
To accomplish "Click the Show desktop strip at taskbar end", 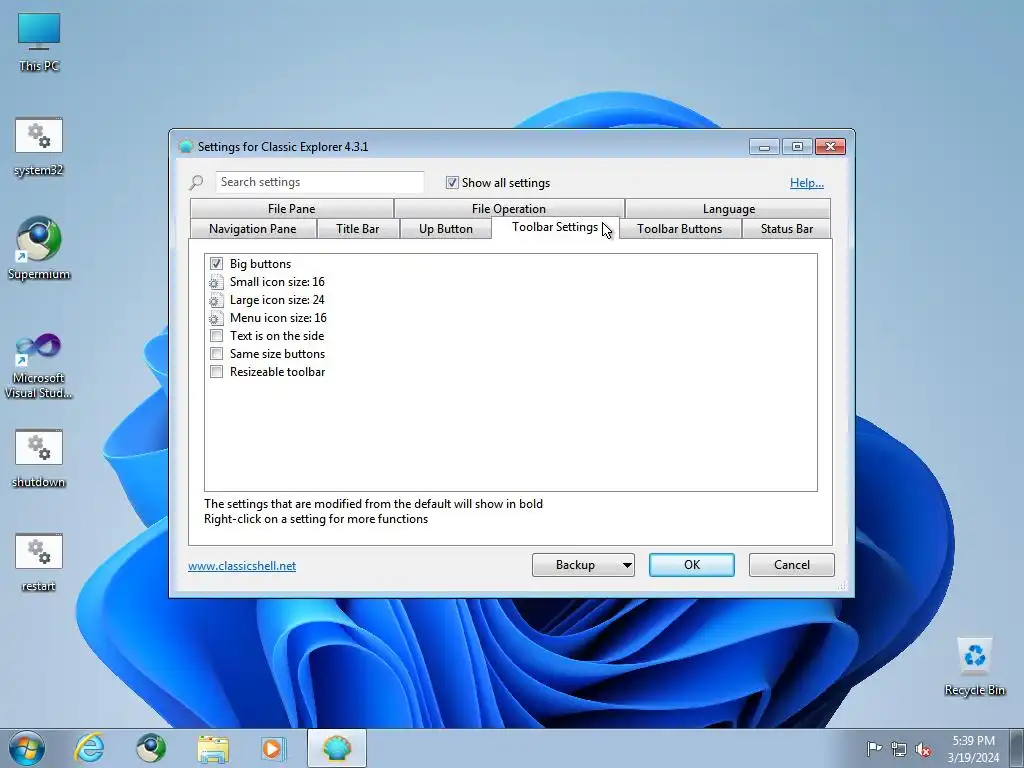I will point(1017,748).
